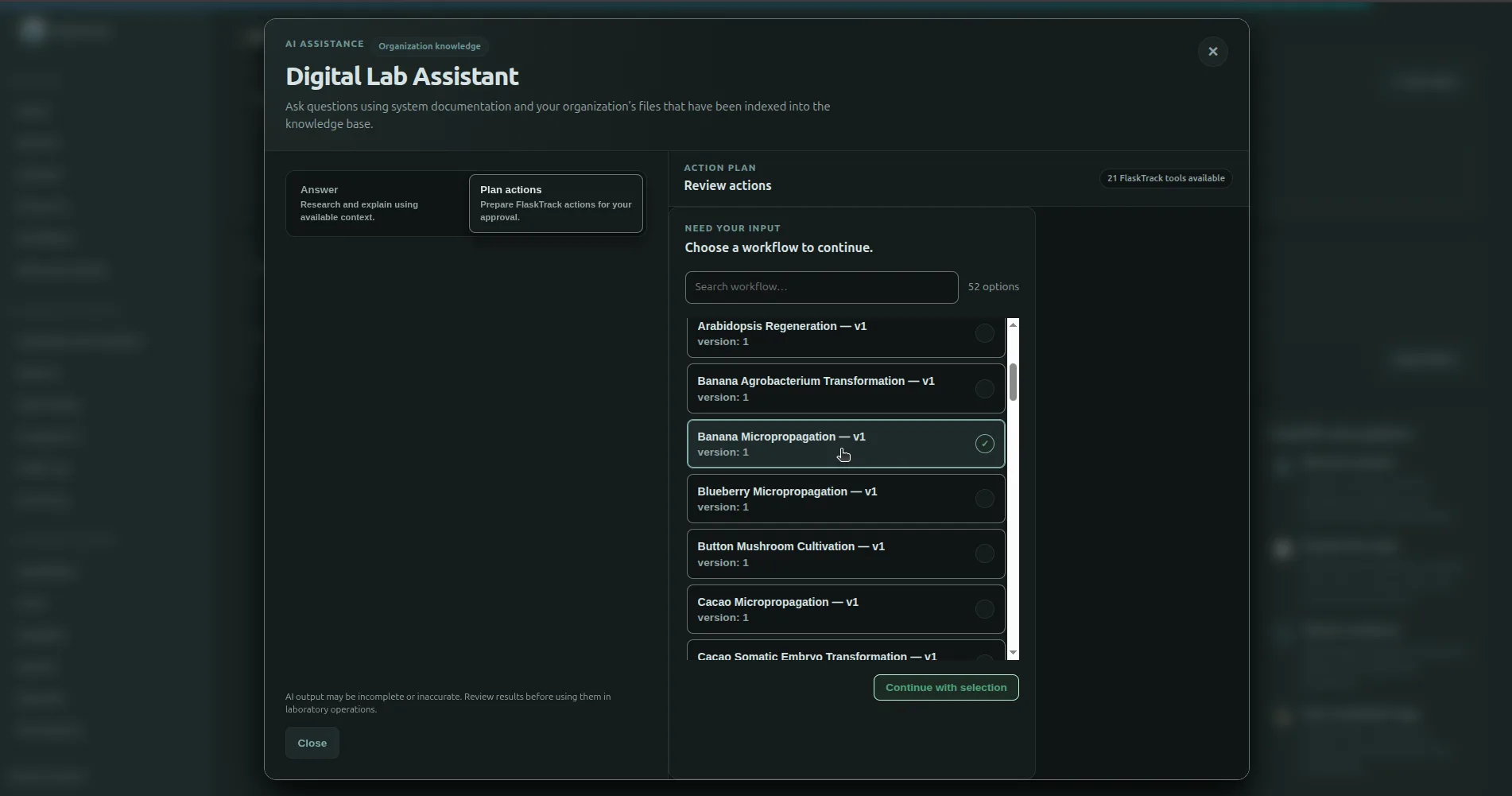Select the Blueberry Micropropagation radio circle
Viewport: 1512px width, 796px height.
click(x=984, y=499)
